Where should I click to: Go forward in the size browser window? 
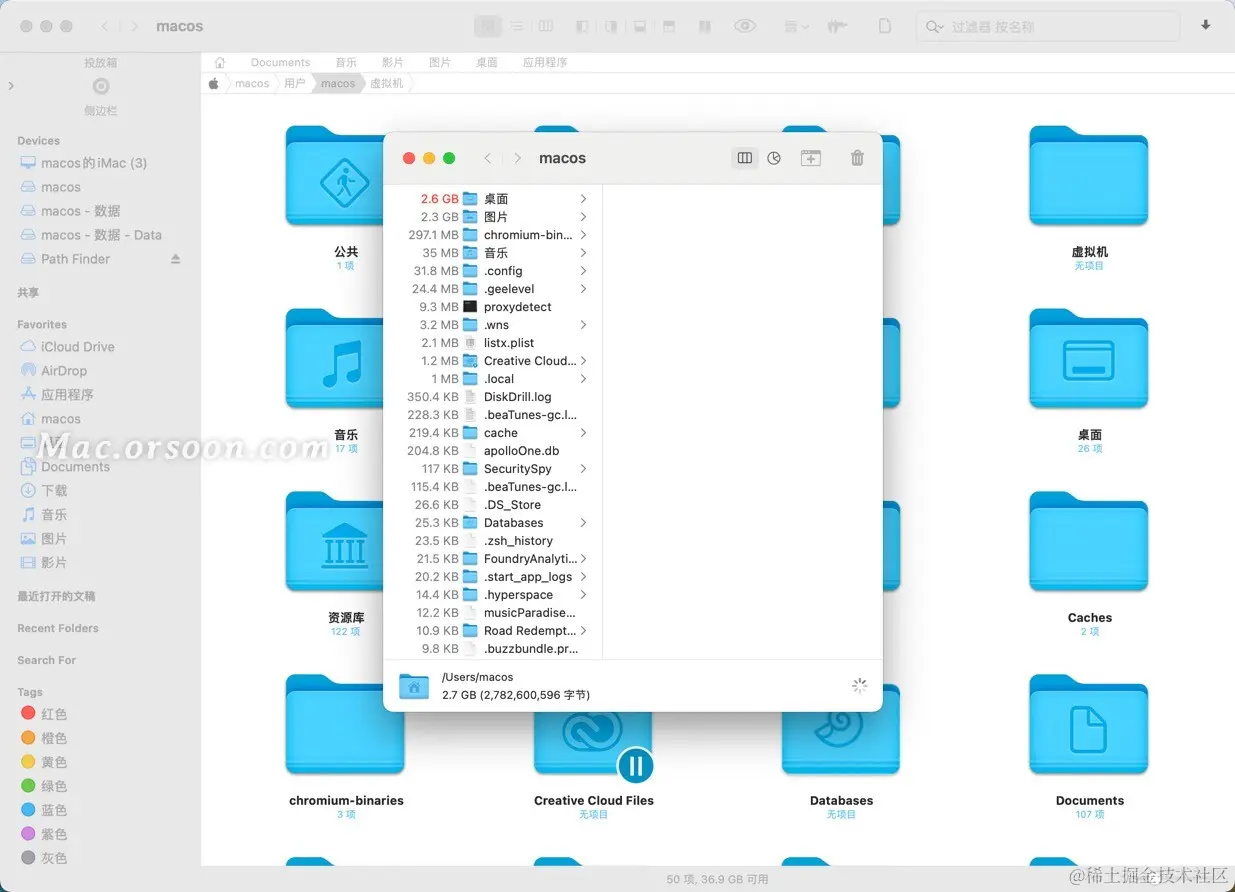tap(517, 158)
